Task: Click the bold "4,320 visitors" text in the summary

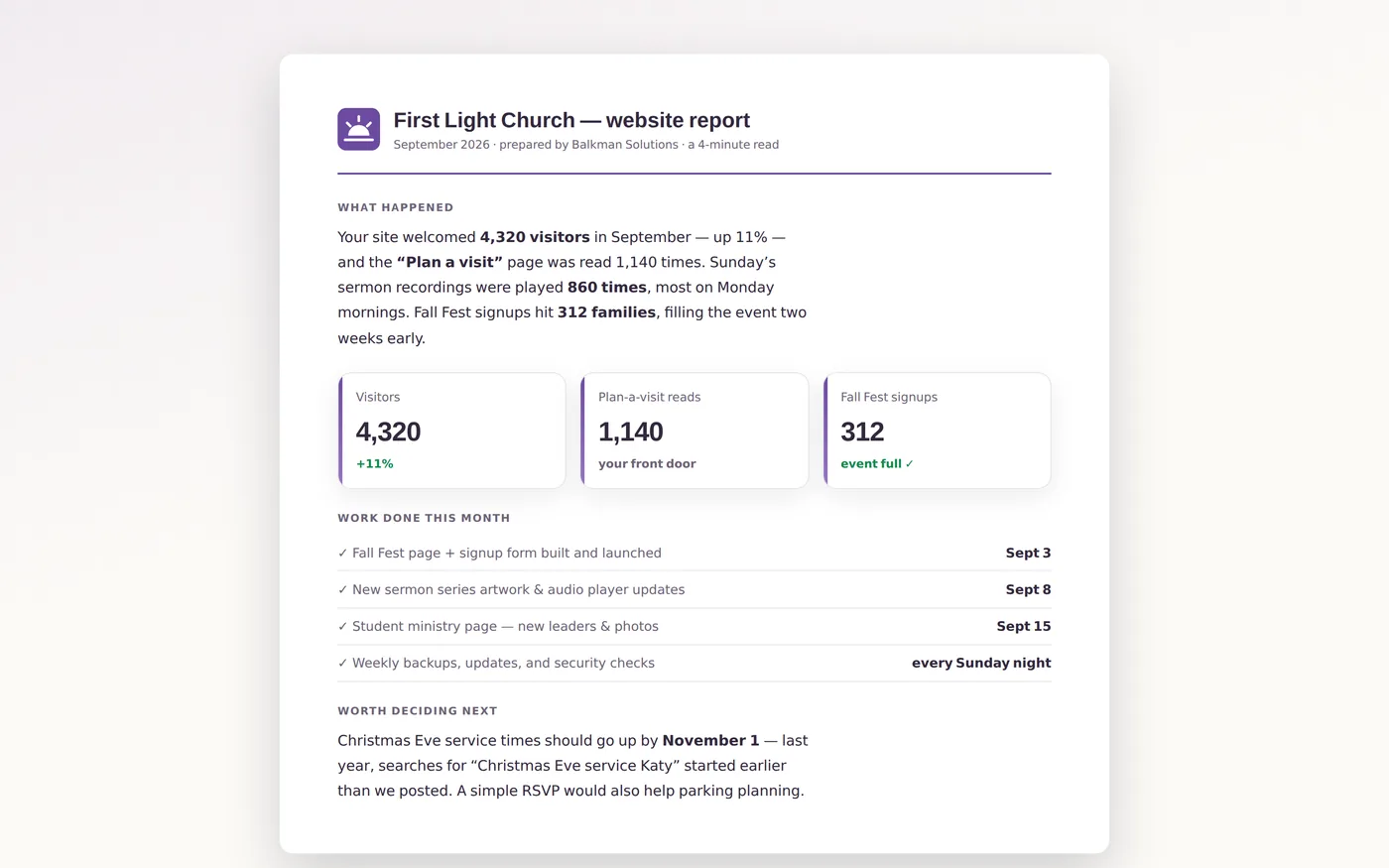Action: (535, 237)
